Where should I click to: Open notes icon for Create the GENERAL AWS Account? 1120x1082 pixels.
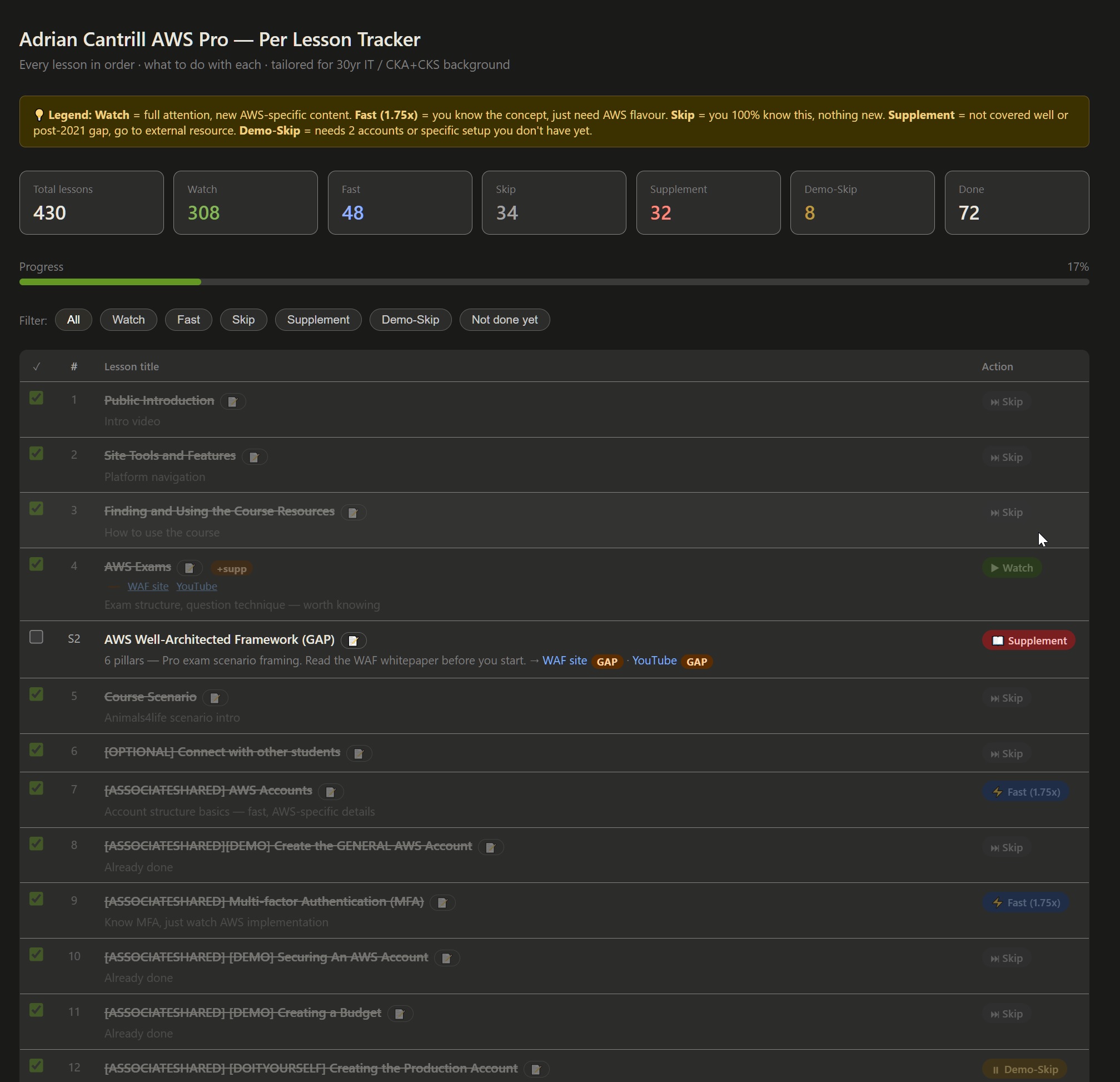pyautogui.click(x=490, y=848)
